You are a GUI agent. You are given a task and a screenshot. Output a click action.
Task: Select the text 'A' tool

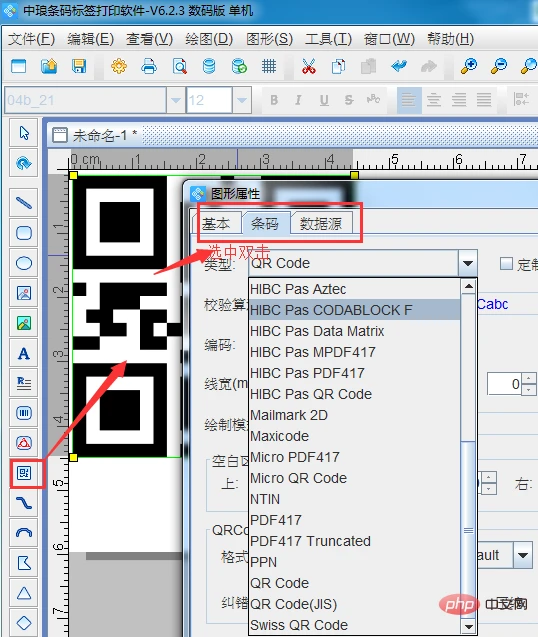pos(24,353)
